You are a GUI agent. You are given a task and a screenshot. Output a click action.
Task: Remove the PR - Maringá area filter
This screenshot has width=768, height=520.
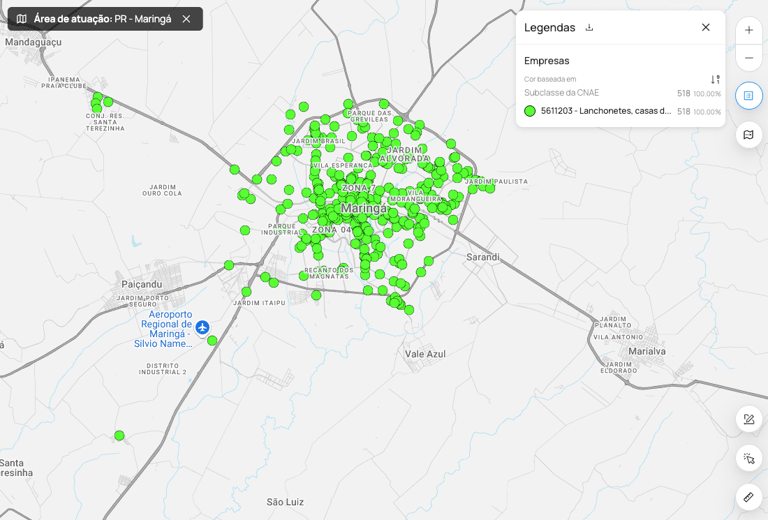coord(186,19)
